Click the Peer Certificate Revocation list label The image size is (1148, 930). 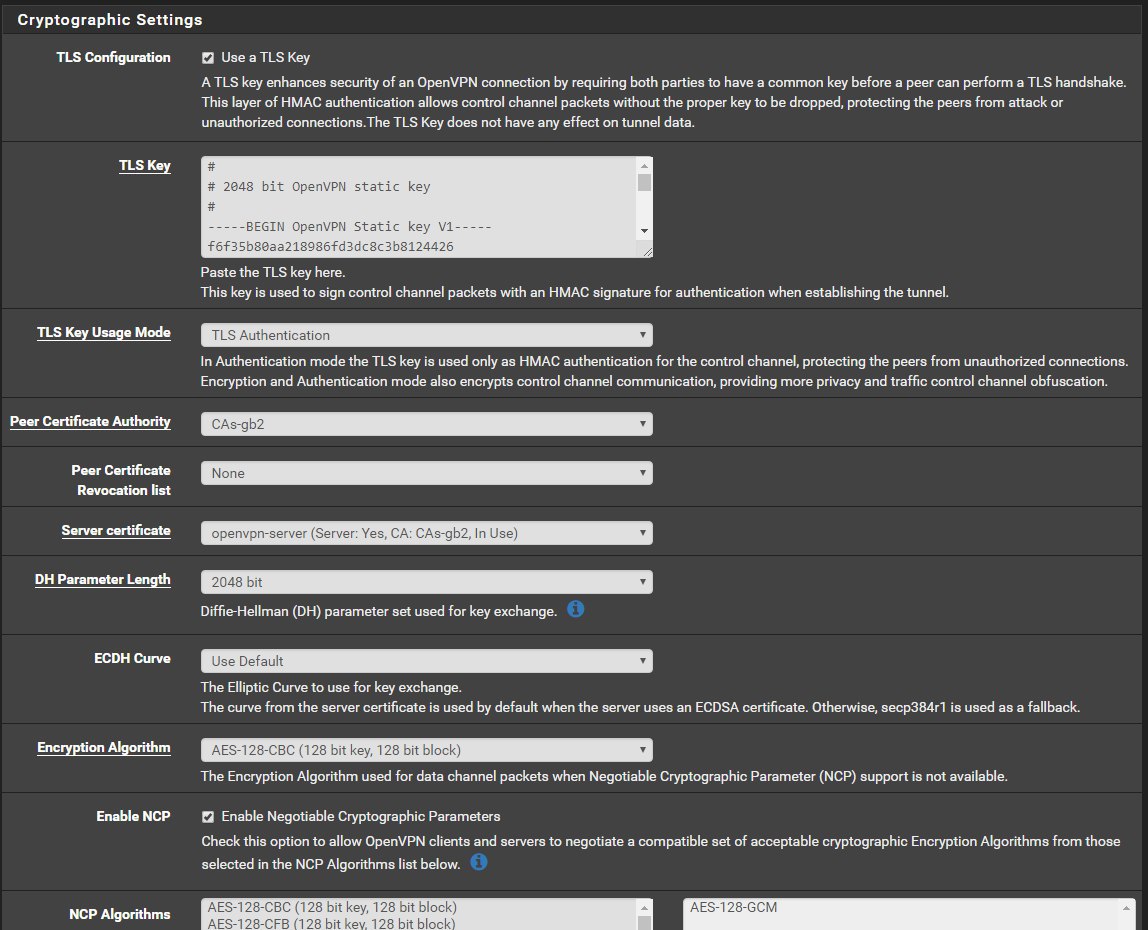(121, 480)
